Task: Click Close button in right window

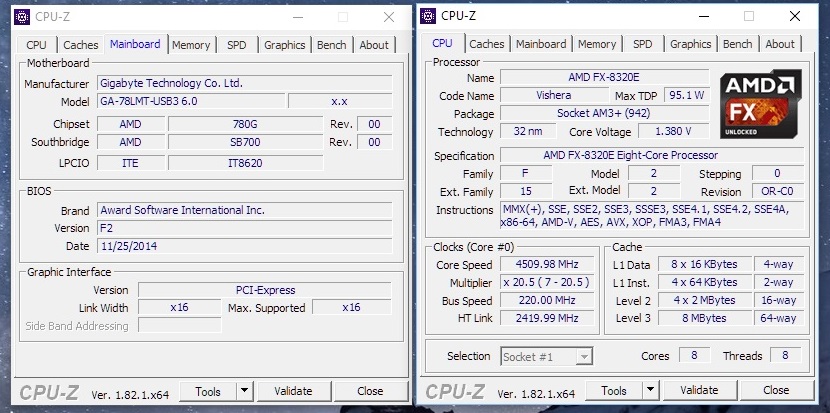Action: 776,391
